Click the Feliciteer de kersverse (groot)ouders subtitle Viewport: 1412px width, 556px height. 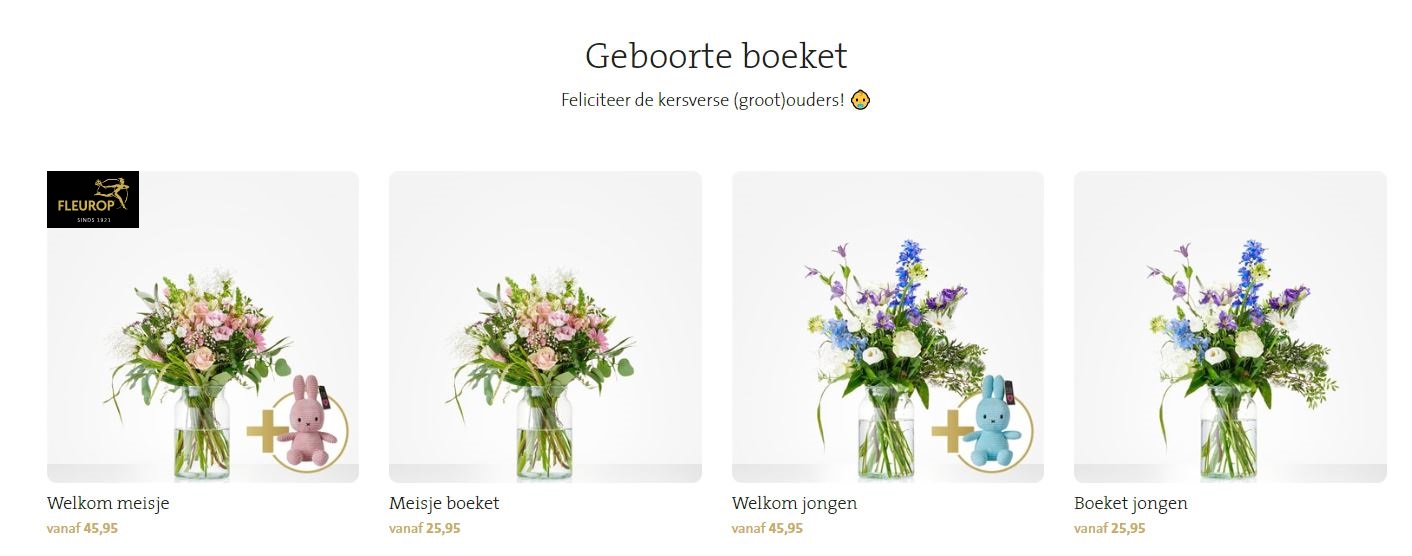[x=704, y=101]
